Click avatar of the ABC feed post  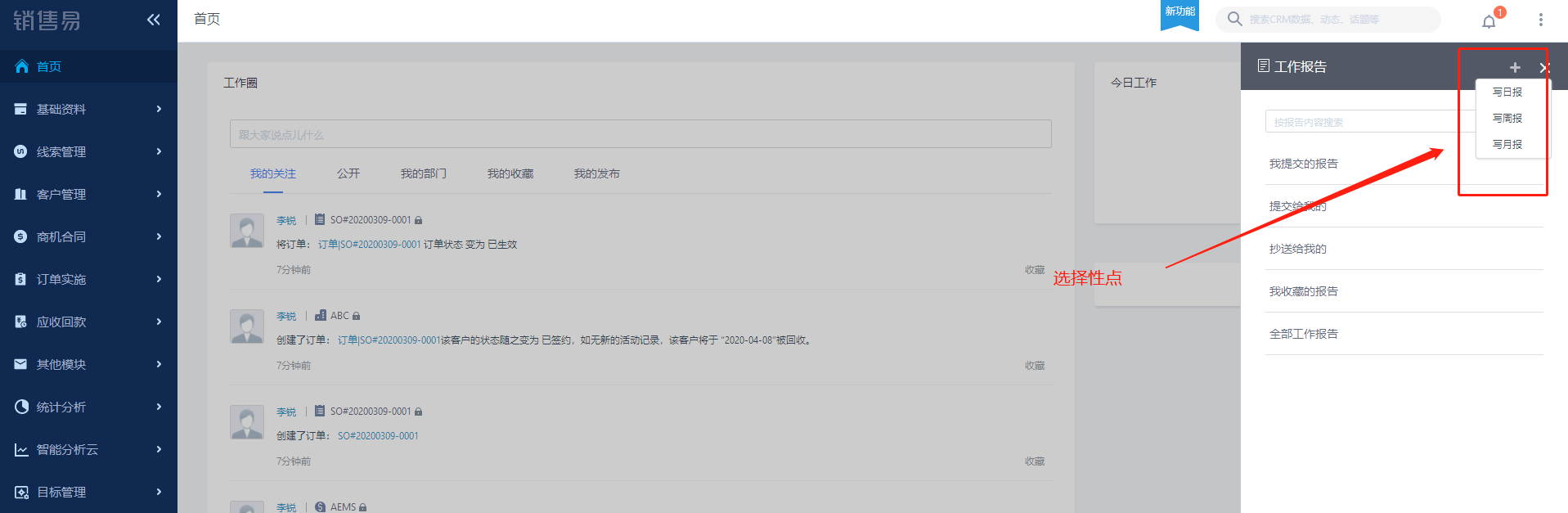click(x=247, y=326)
